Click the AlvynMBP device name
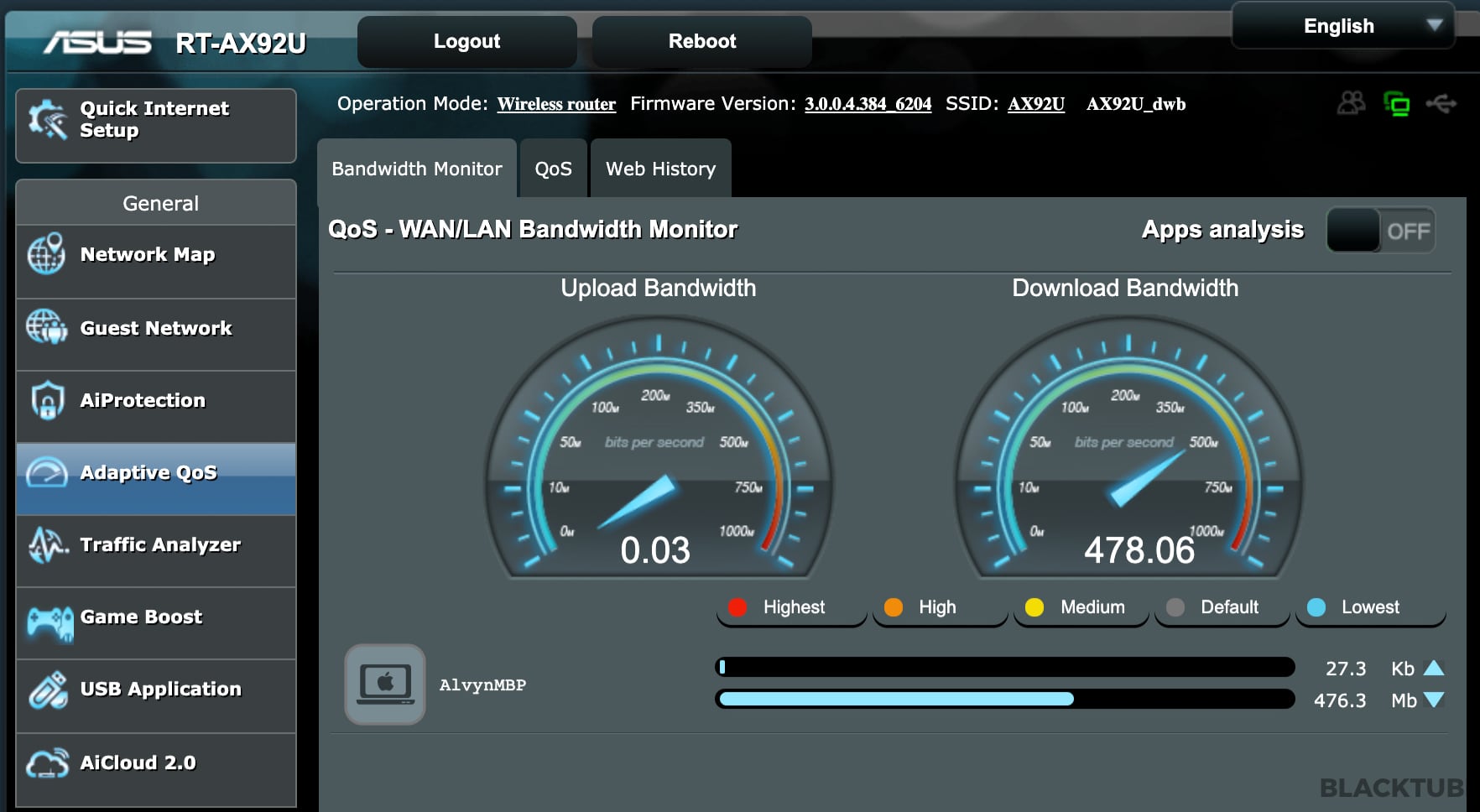The image size is (1480, 812). (x=482, y=684)
